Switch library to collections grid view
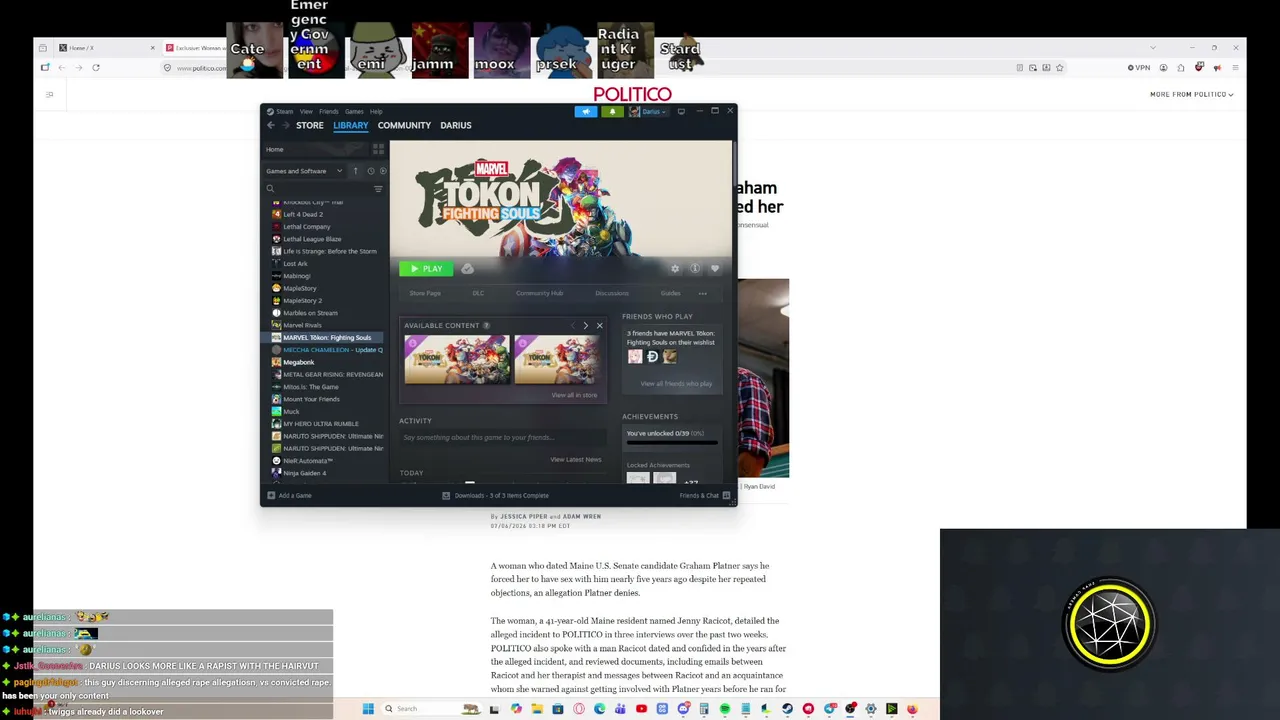The width and height of the screenshot is (1280, 720). tap(378, 149)
